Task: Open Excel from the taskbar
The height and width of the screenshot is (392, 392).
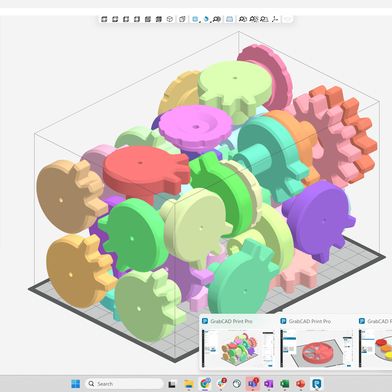Action: coord(284,384)
